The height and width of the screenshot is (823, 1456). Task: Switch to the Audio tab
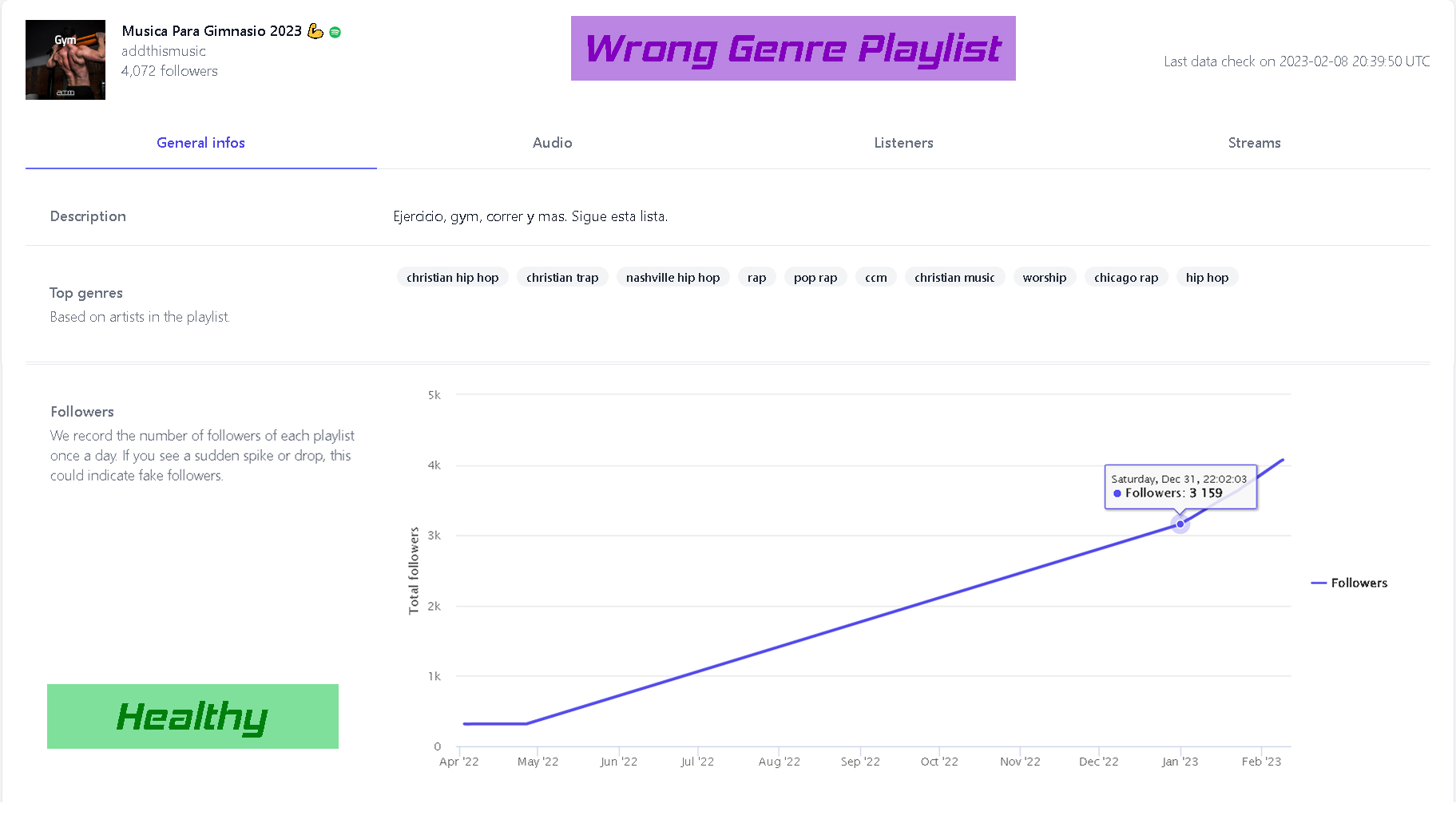click(552, 143)
